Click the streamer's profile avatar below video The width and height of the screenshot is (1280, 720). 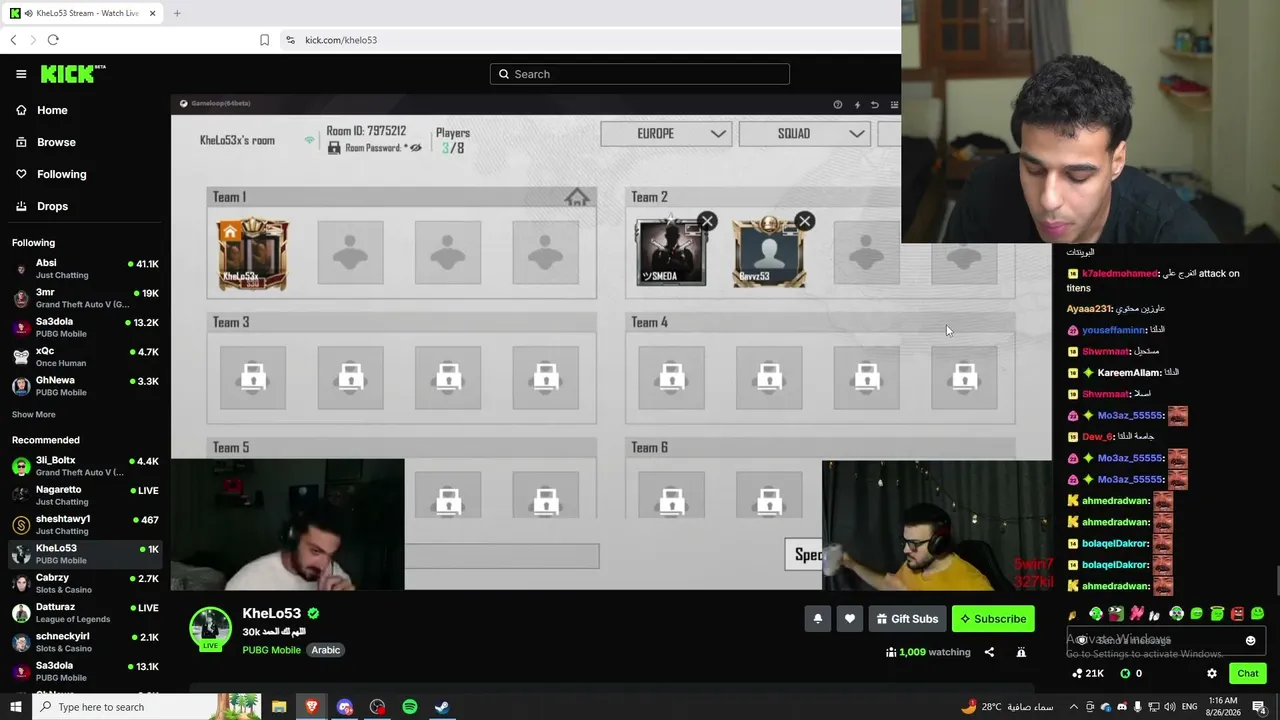pyautogui.click(x=211, y=629)
